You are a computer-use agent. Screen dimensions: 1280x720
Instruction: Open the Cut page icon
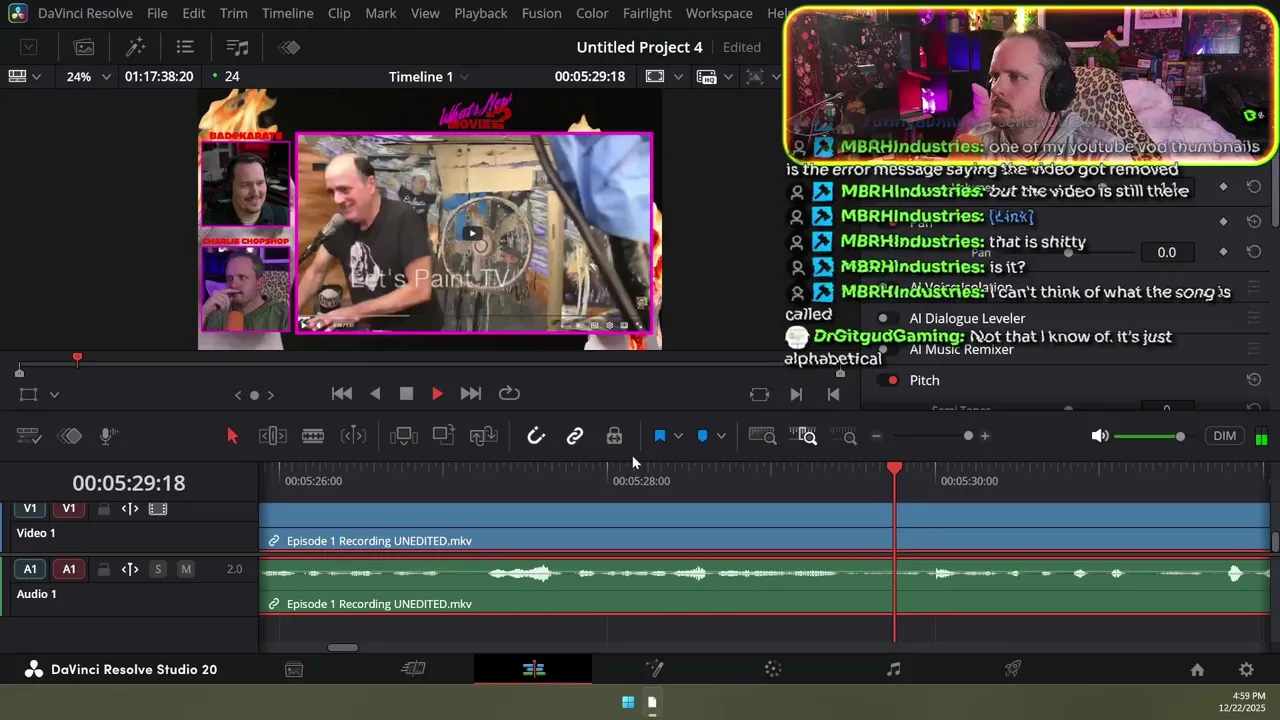pos(413,670)
